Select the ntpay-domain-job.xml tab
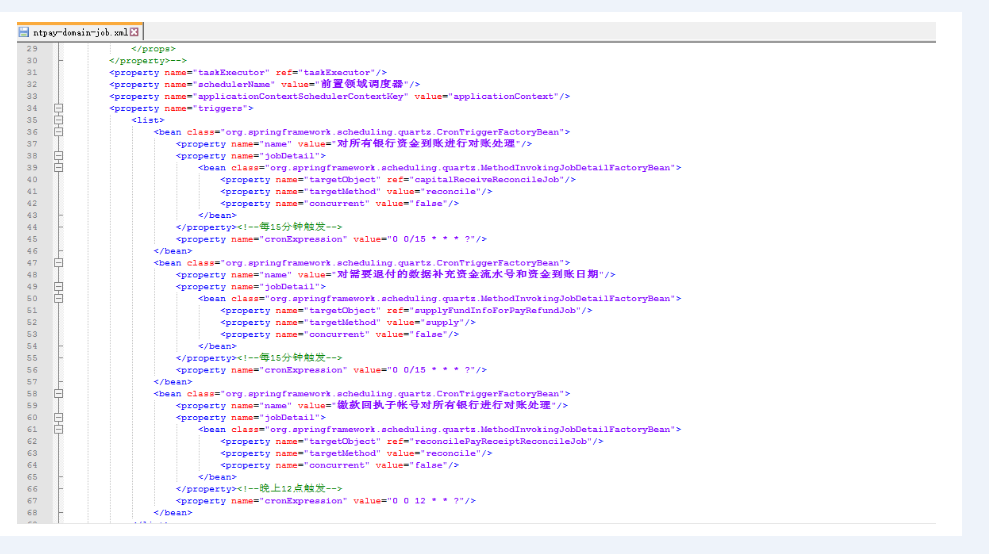The height and width of the screenshot is (554, 989). click(80, 32)
